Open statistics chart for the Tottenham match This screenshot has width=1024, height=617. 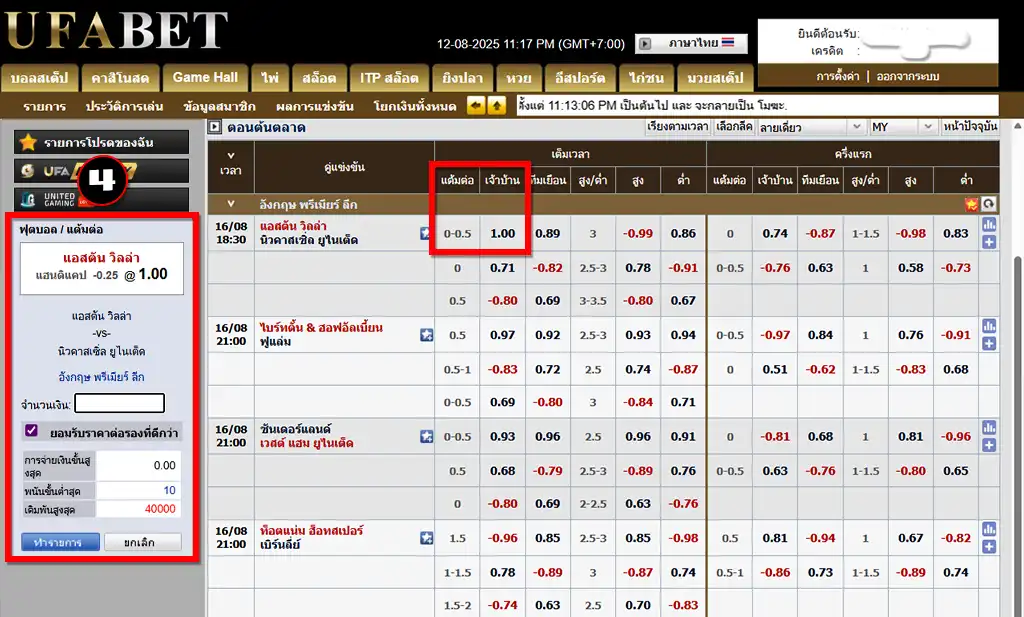[989, 529]
